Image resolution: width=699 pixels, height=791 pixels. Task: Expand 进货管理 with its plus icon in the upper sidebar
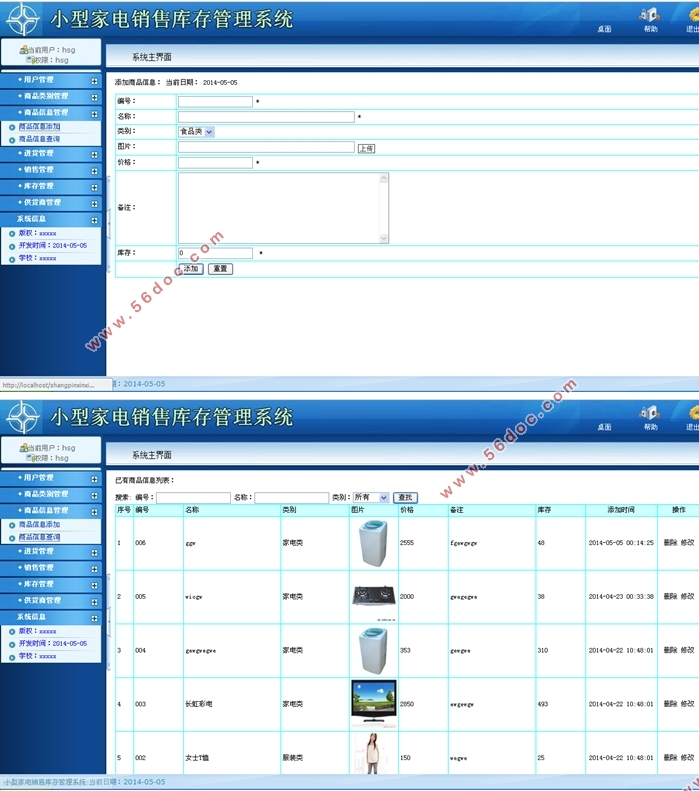click(x=95, y=154)
